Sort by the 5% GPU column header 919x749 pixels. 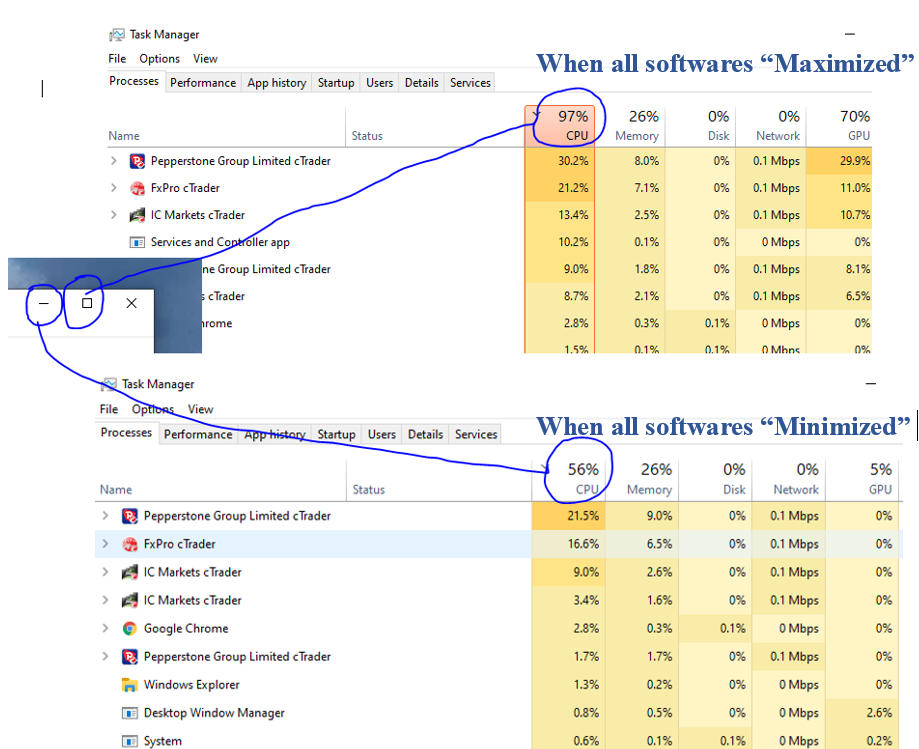(862, 479)
